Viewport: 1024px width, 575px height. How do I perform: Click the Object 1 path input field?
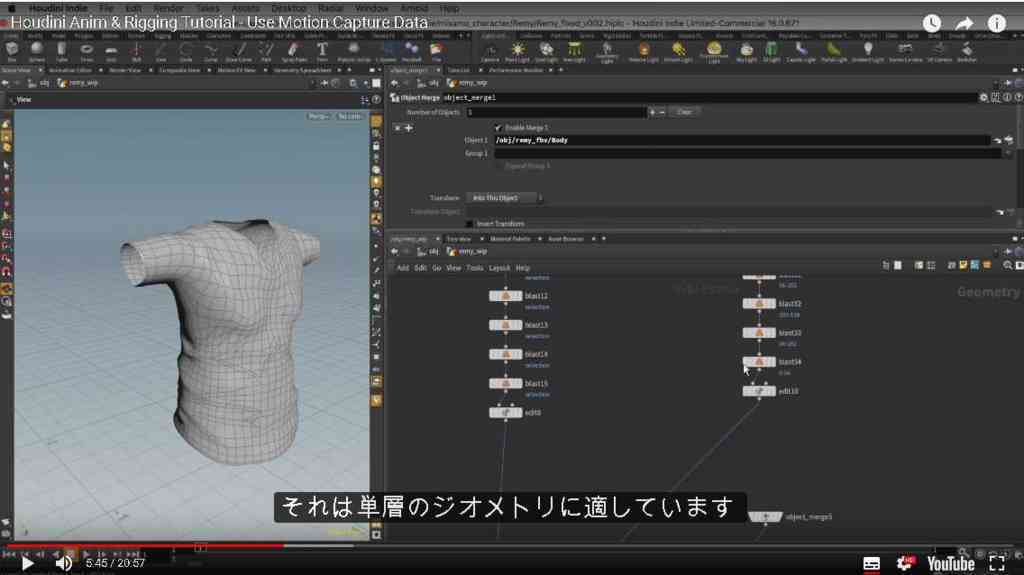click(x=741, y=140)
